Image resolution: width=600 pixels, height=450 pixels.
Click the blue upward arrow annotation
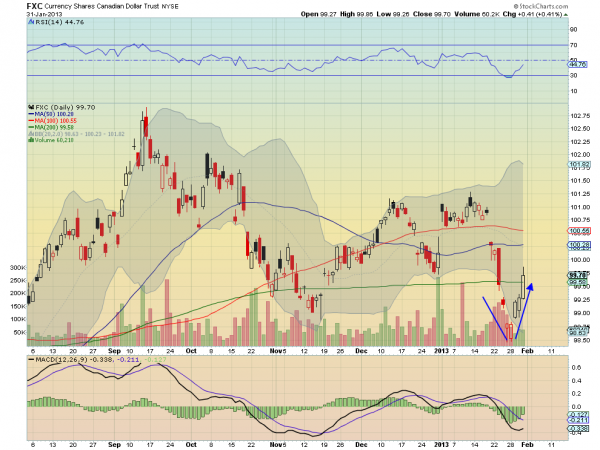point(523,310)
